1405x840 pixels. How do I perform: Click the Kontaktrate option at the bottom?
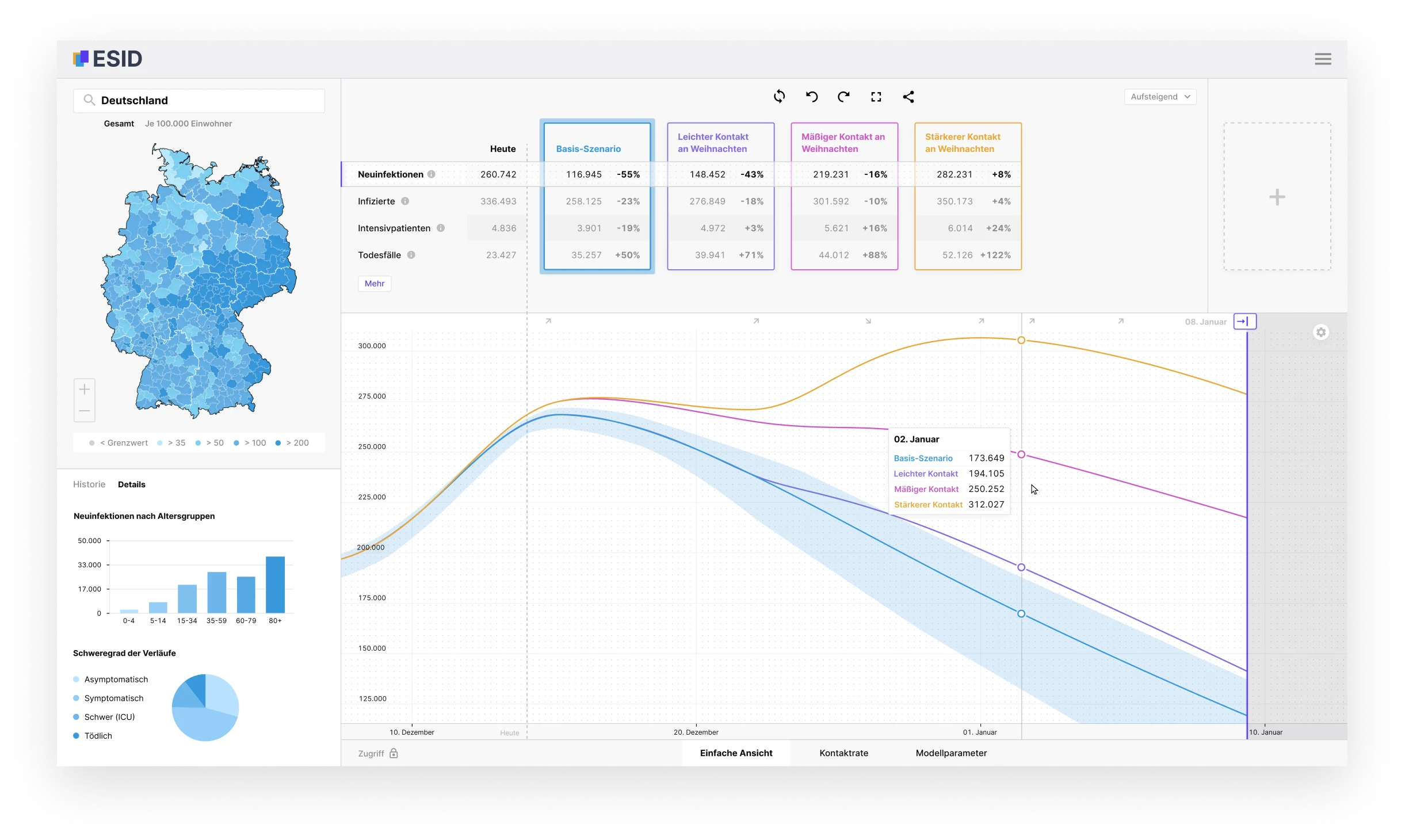point(843,753)
